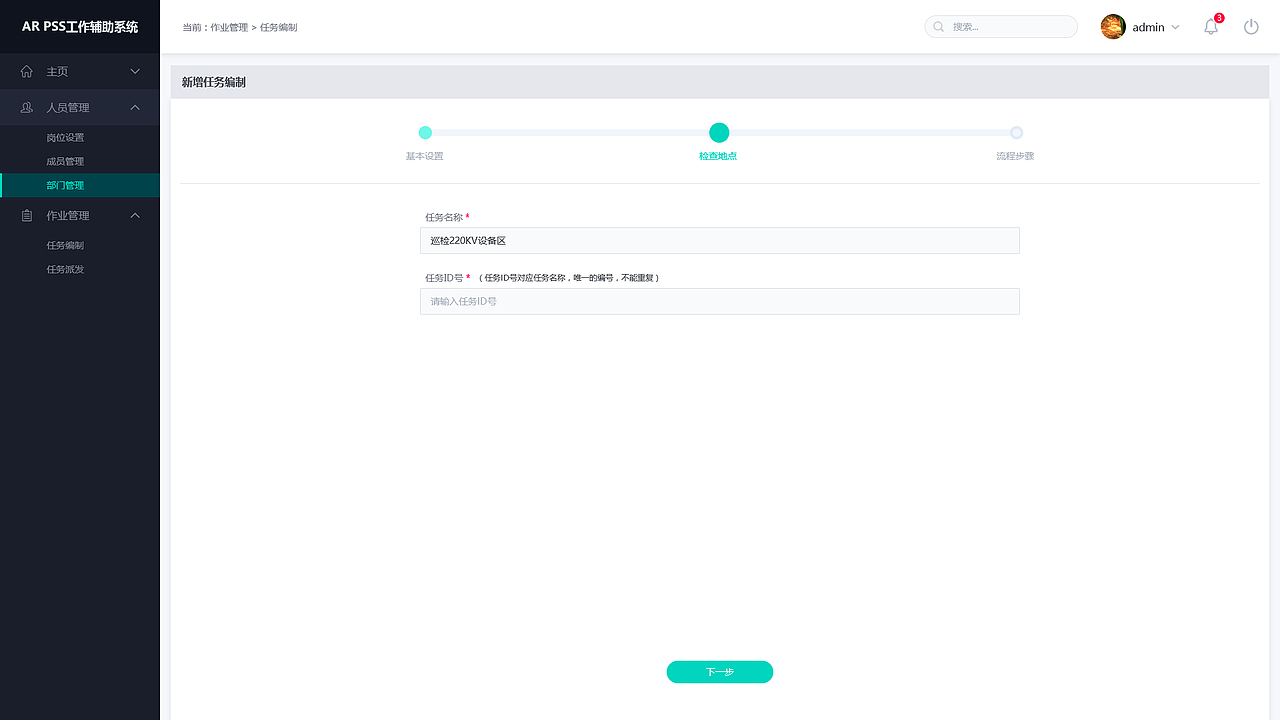
Task: Click the 人员管理 section label
Action: click(68, 107)
